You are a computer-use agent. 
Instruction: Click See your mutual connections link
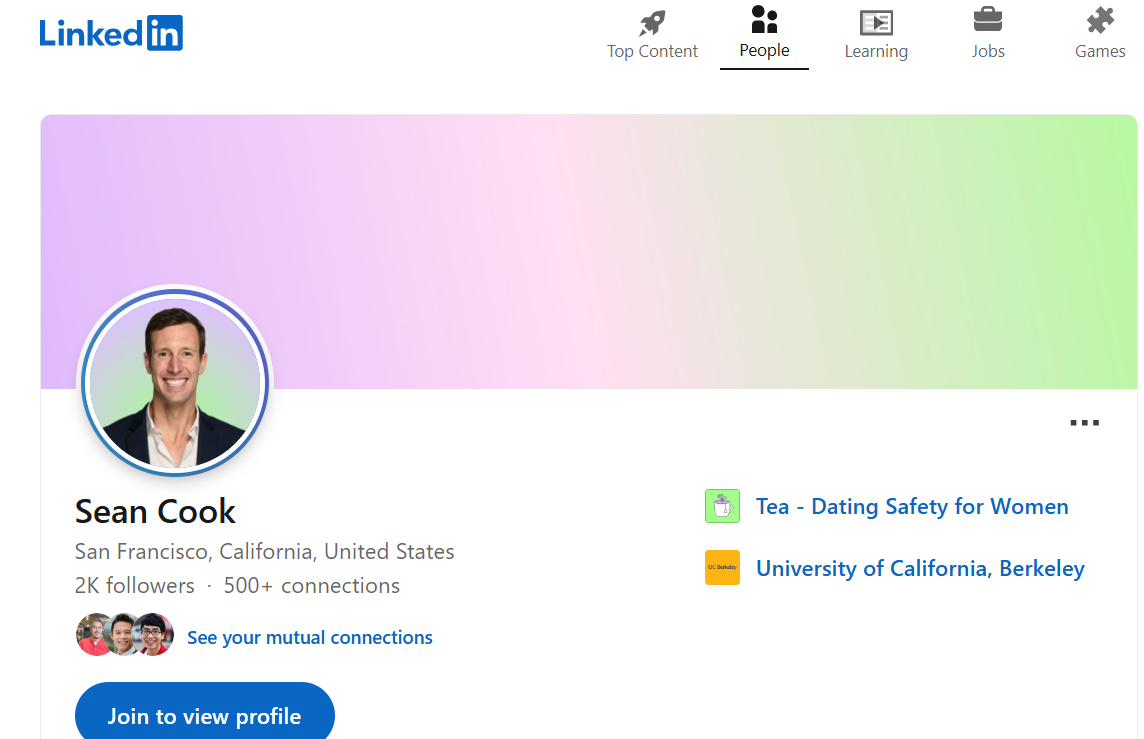pos(309,638)
